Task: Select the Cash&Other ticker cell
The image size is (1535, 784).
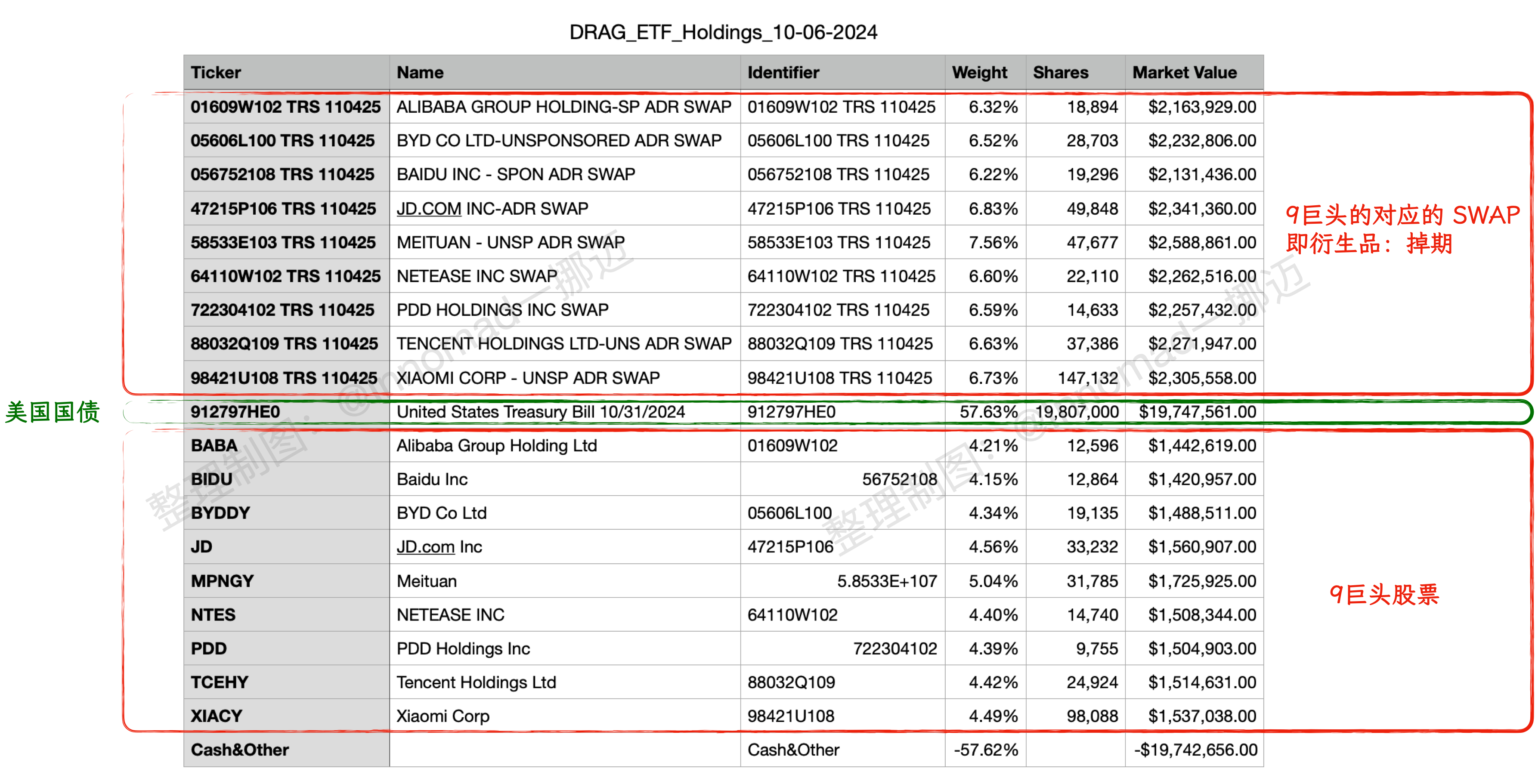Action: point(286,750)
